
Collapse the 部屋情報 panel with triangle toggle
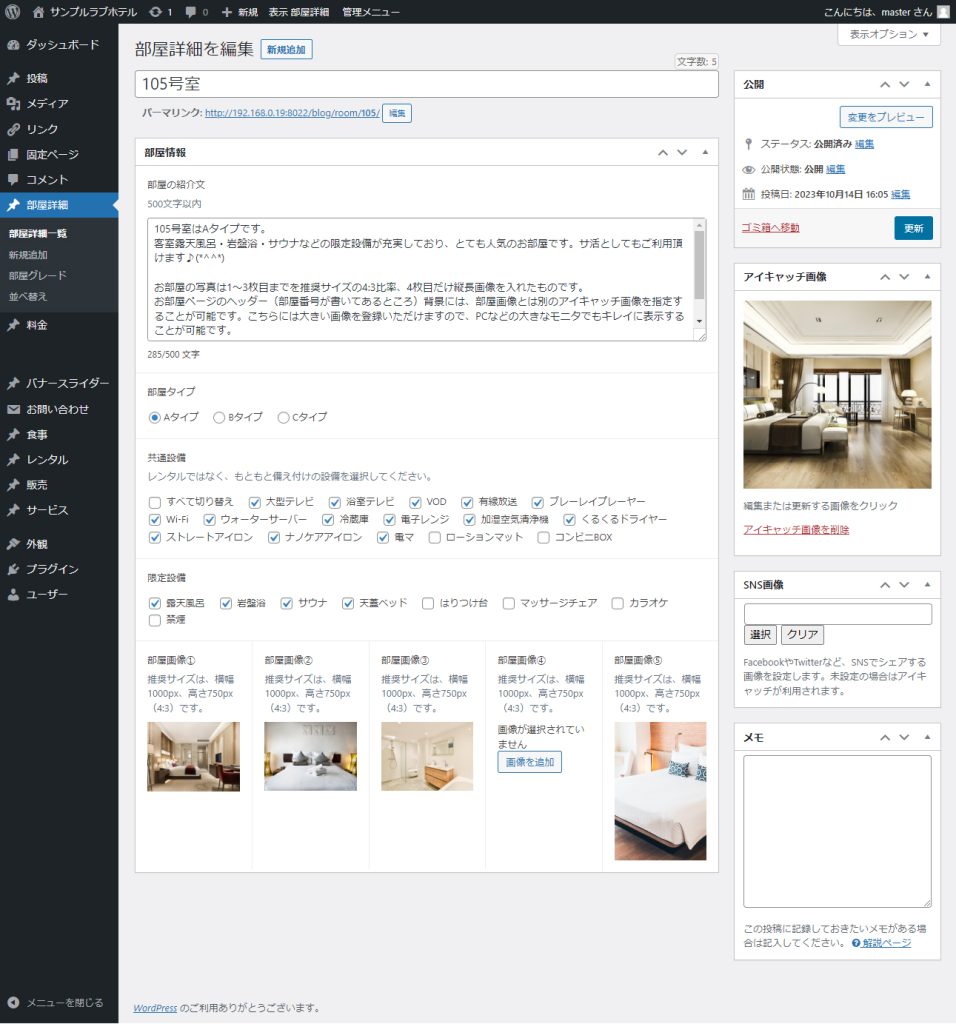[x=705, y=153]
